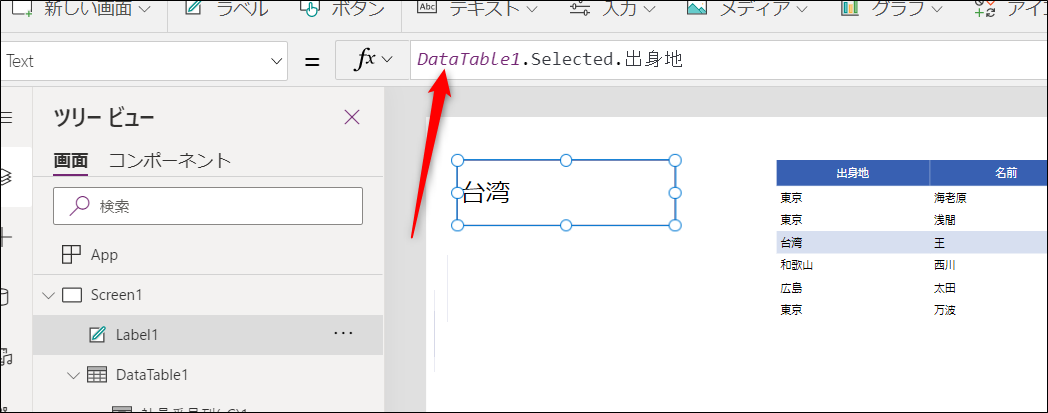Click the App grid icon

point(71,255)
